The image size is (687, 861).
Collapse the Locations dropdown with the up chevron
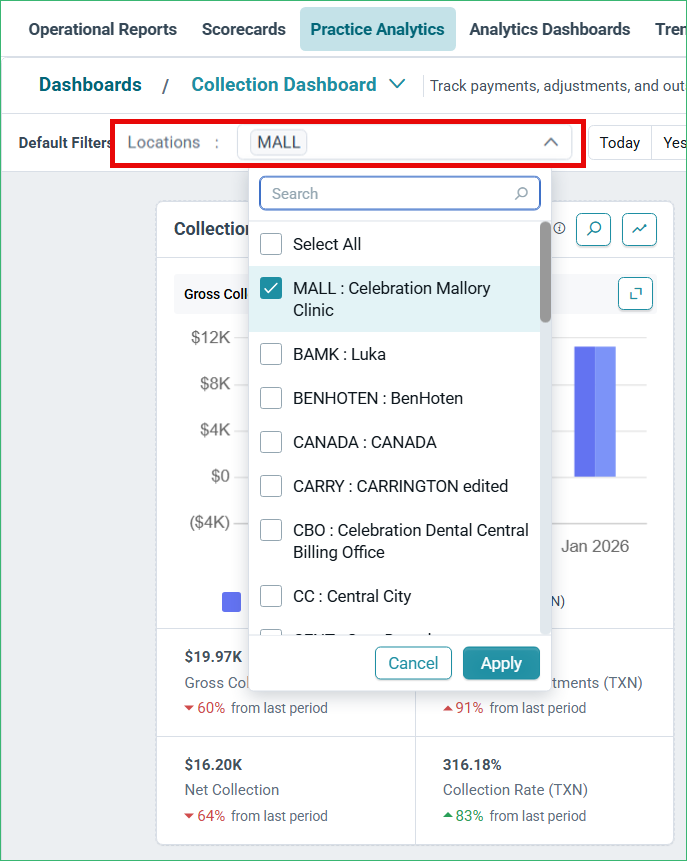(551, 142)
